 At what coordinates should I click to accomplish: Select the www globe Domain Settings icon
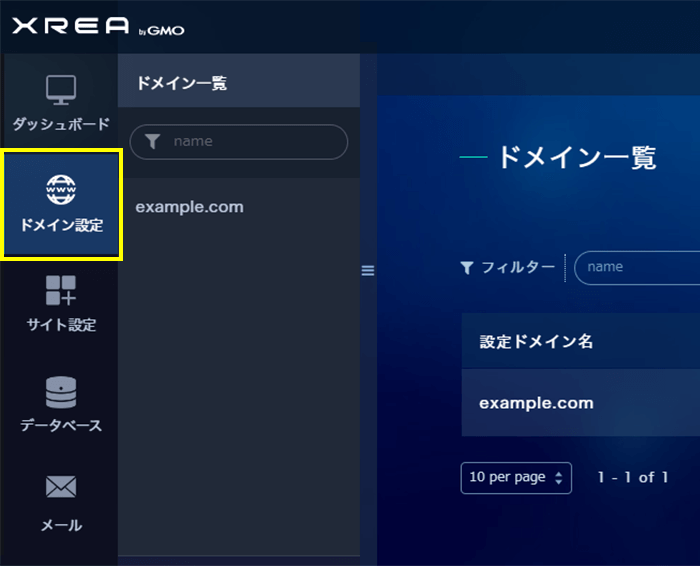pyautogui.click(x=61, y=187)
